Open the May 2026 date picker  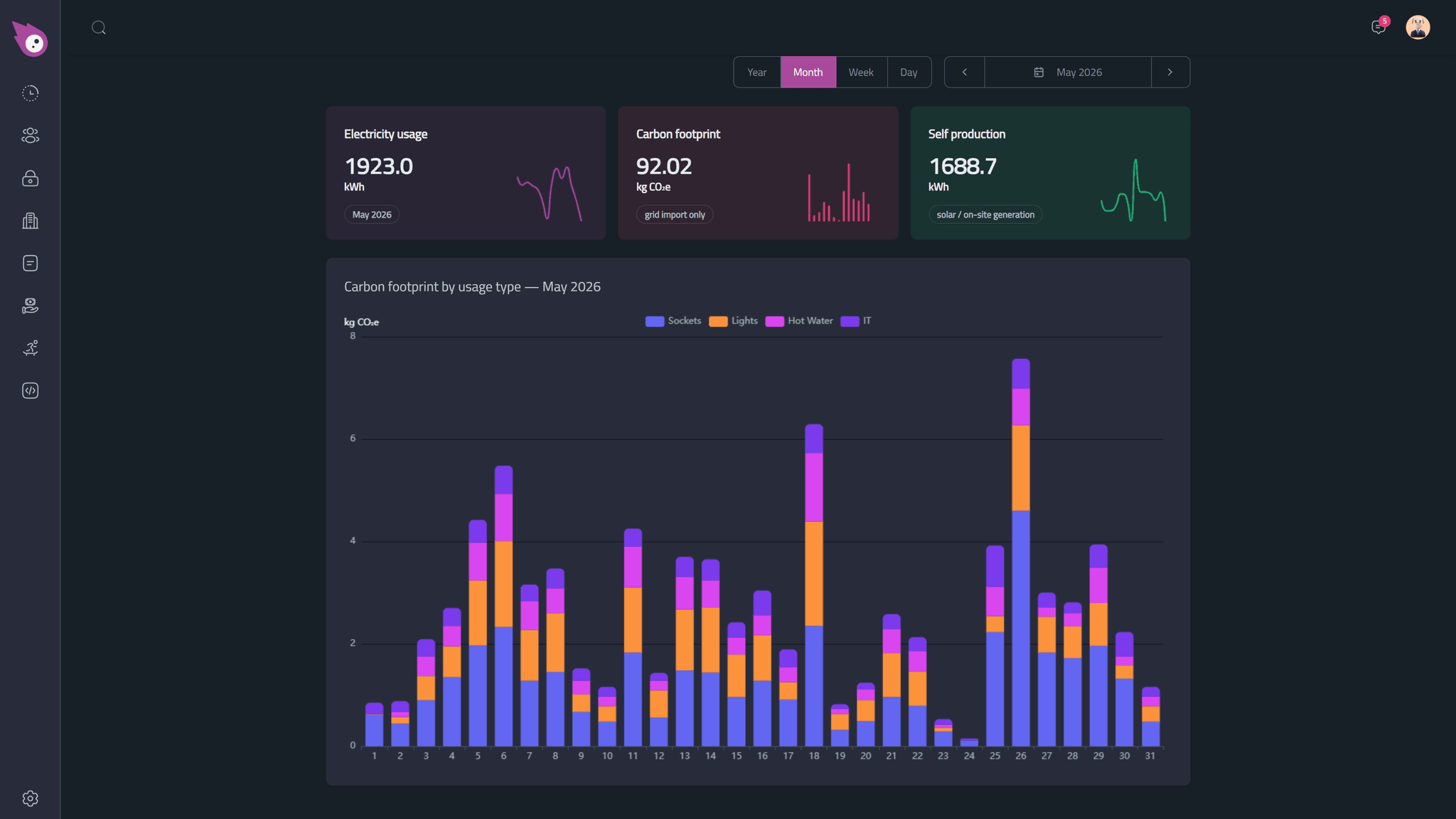pos(1068,73)
